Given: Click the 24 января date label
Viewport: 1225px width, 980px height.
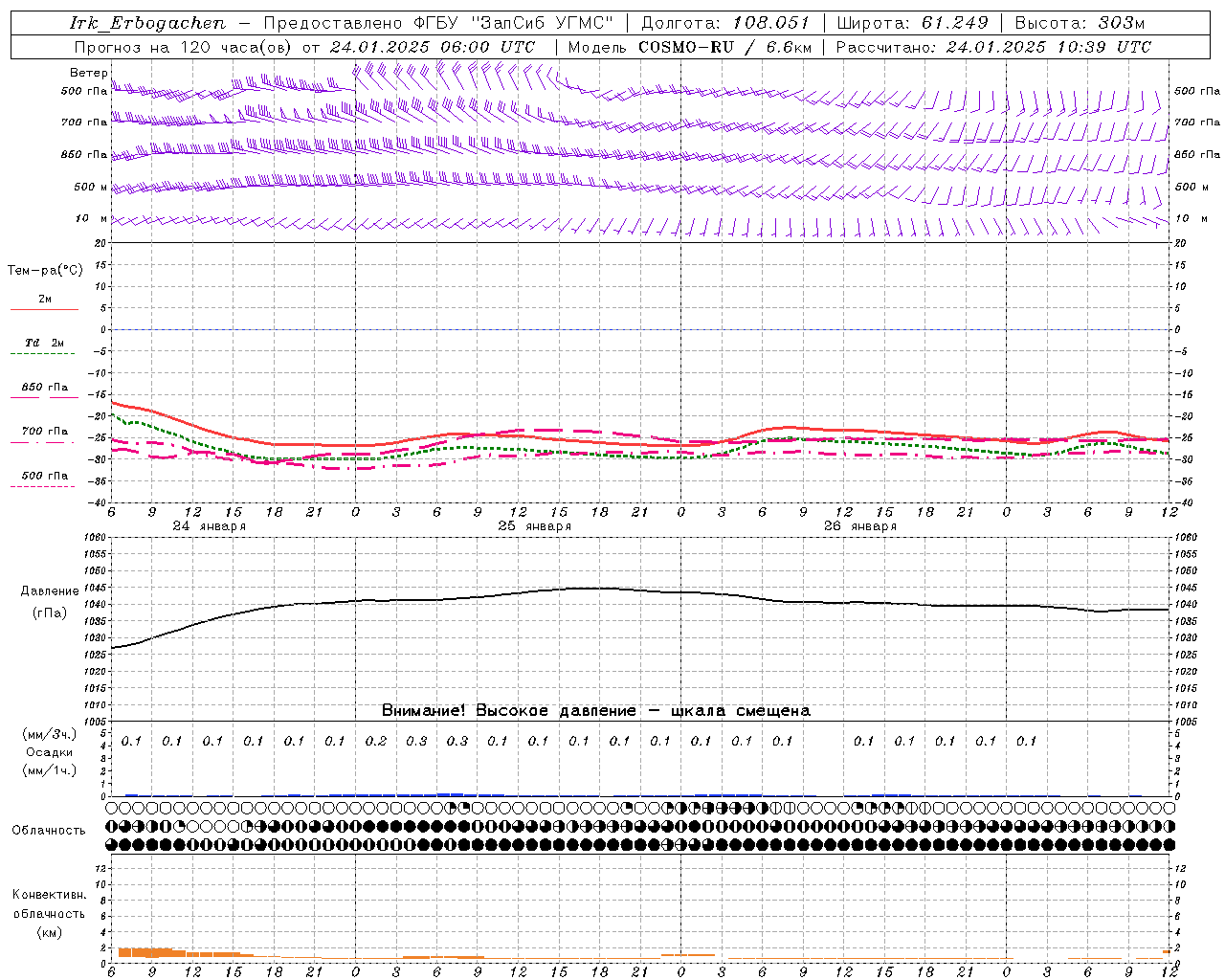Looking at the screenshot, I should click(209, 526).
